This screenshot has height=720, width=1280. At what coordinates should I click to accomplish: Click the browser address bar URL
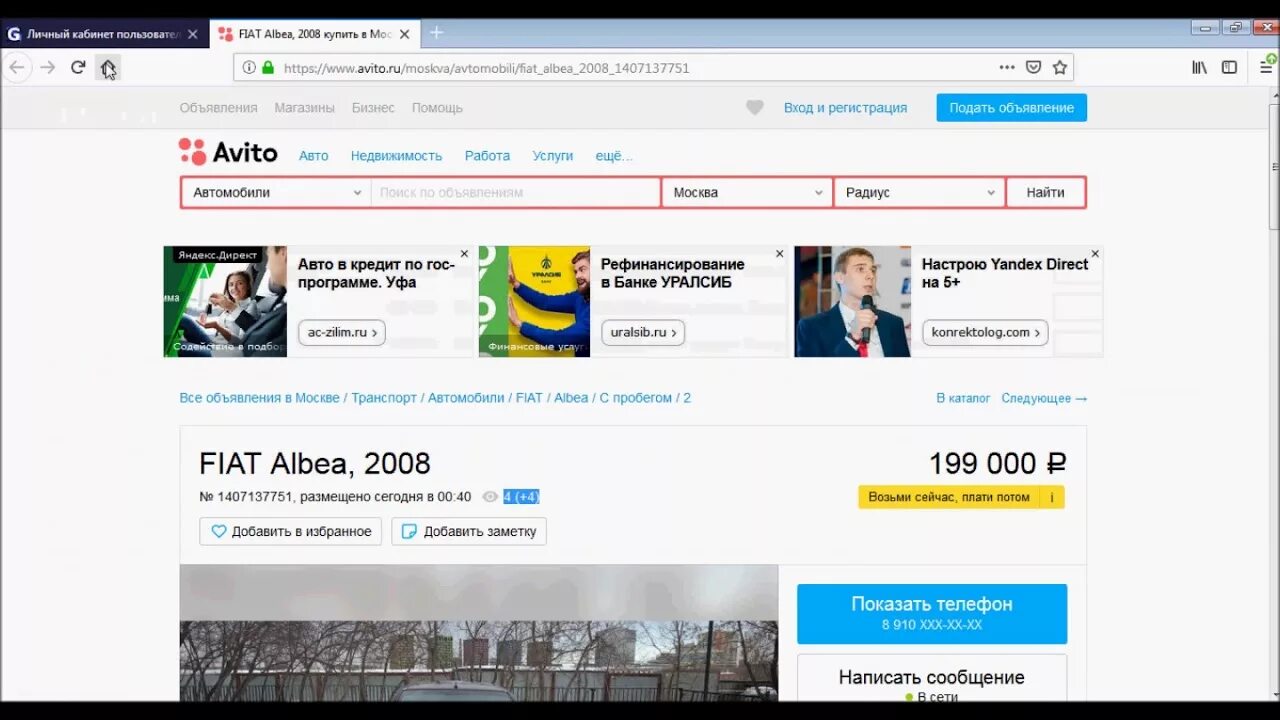(x=486, y=68)
